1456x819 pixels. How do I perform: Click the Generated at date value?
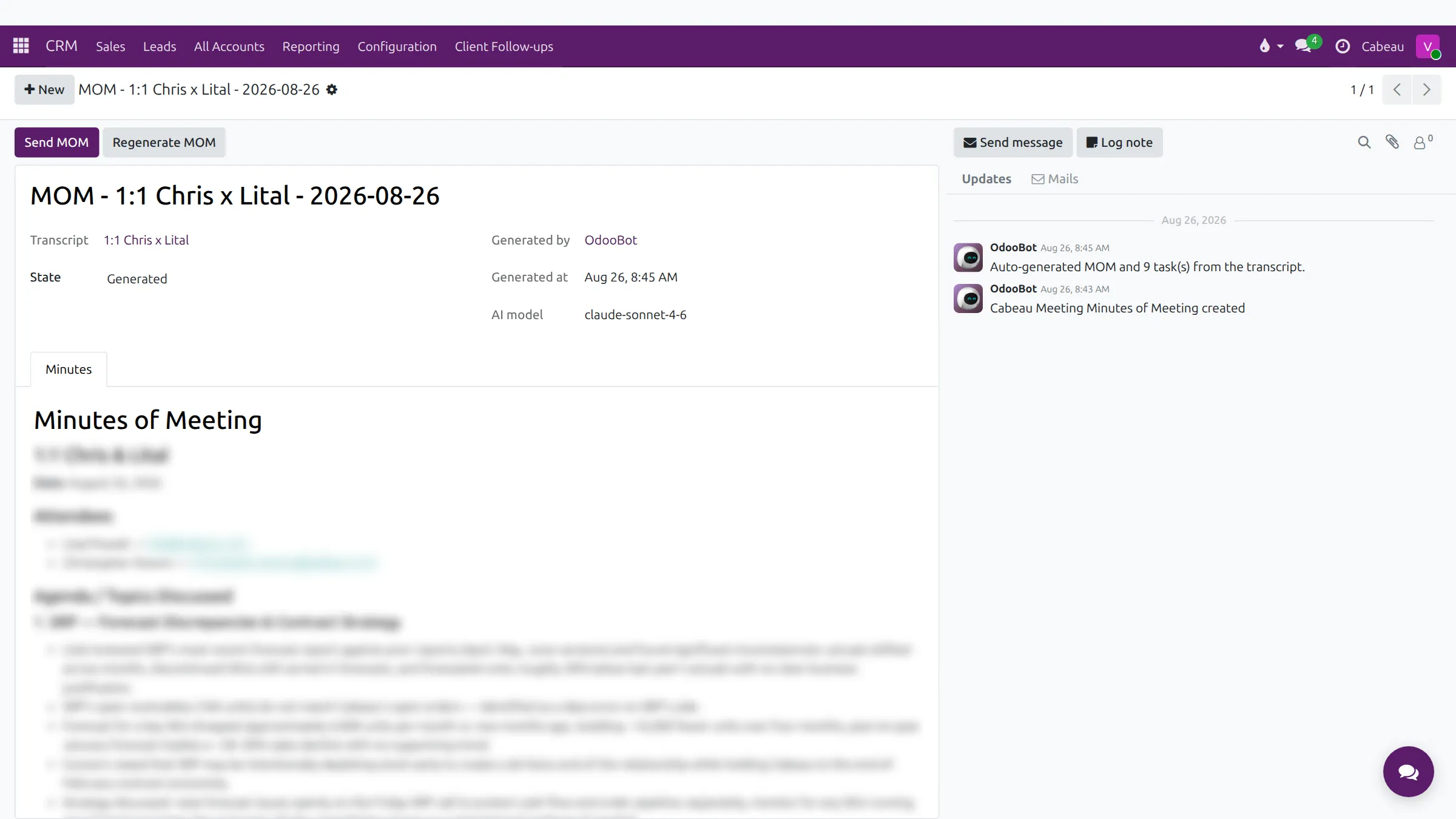coord(630,277)
